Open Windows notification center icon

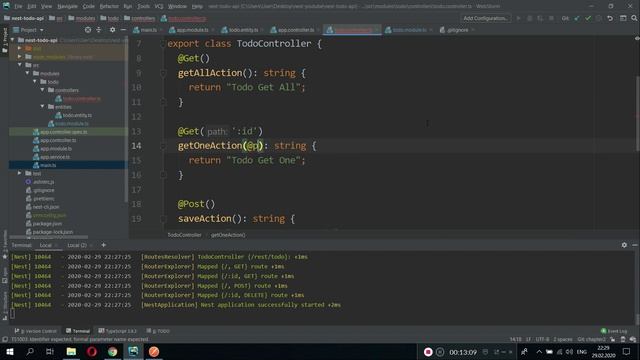pyautogui.click(x=627, y=351)
